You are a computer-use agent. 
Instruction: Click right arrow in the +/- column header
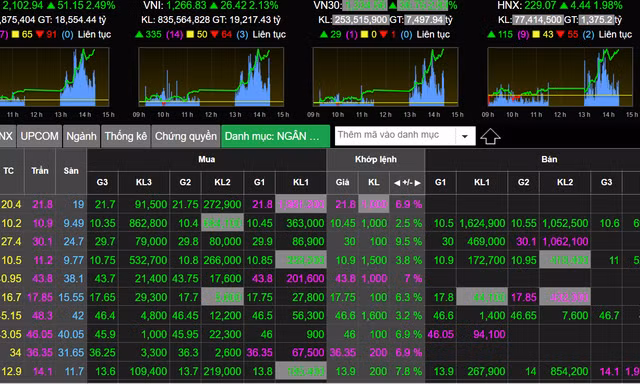click(x=418, y=183)
